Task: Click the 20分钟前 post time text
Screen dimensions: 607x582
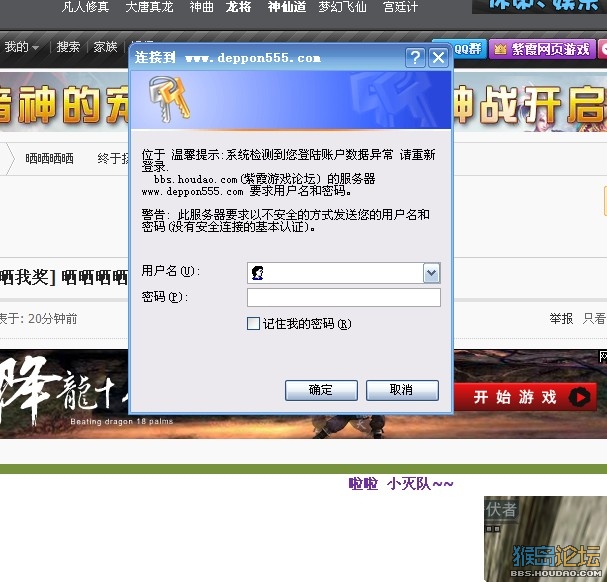Action: [53, 319]
